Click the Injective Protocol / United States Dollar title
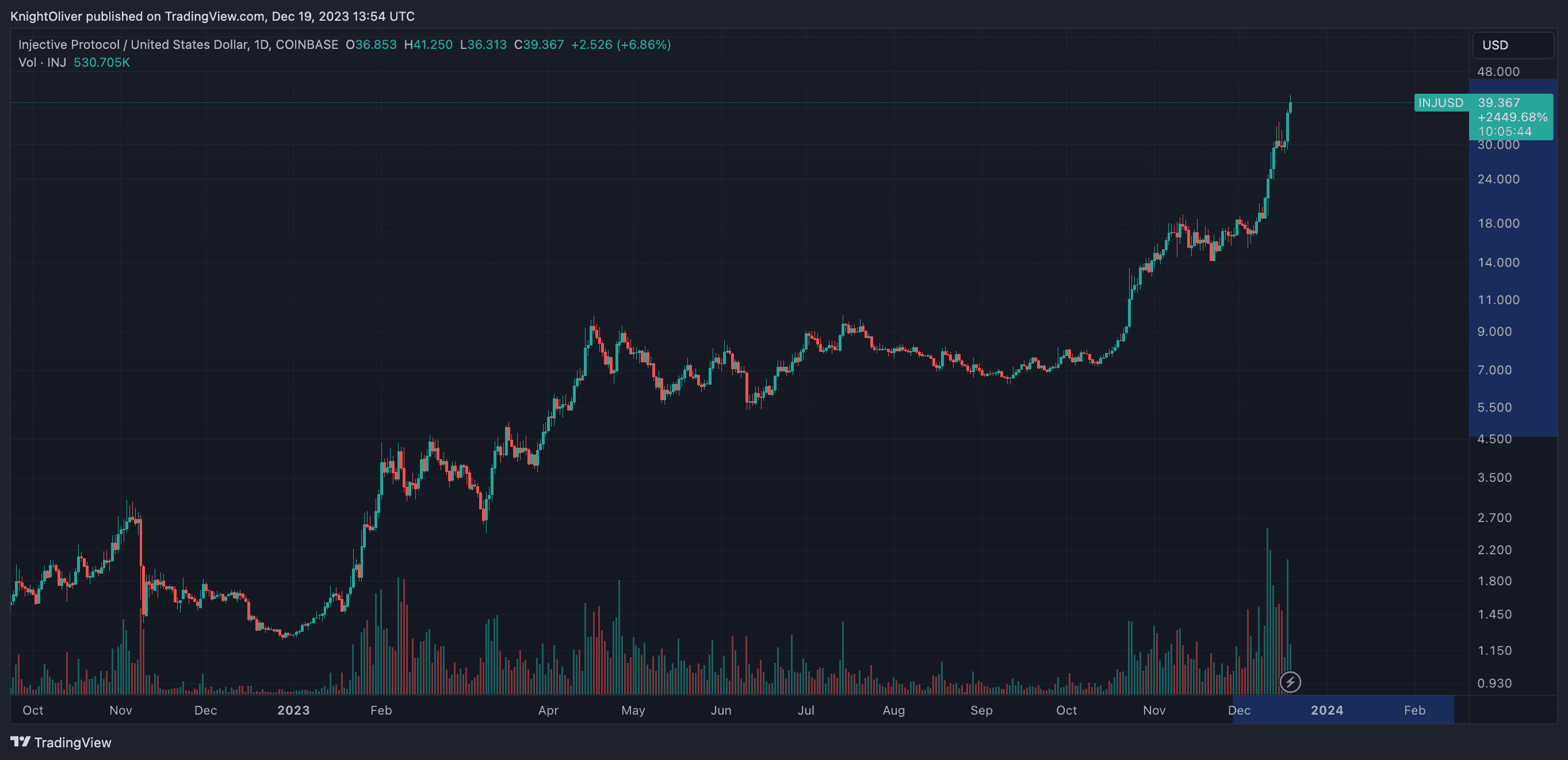The height and width of the screenshot is (760, 1568). (x=133, y=44)
